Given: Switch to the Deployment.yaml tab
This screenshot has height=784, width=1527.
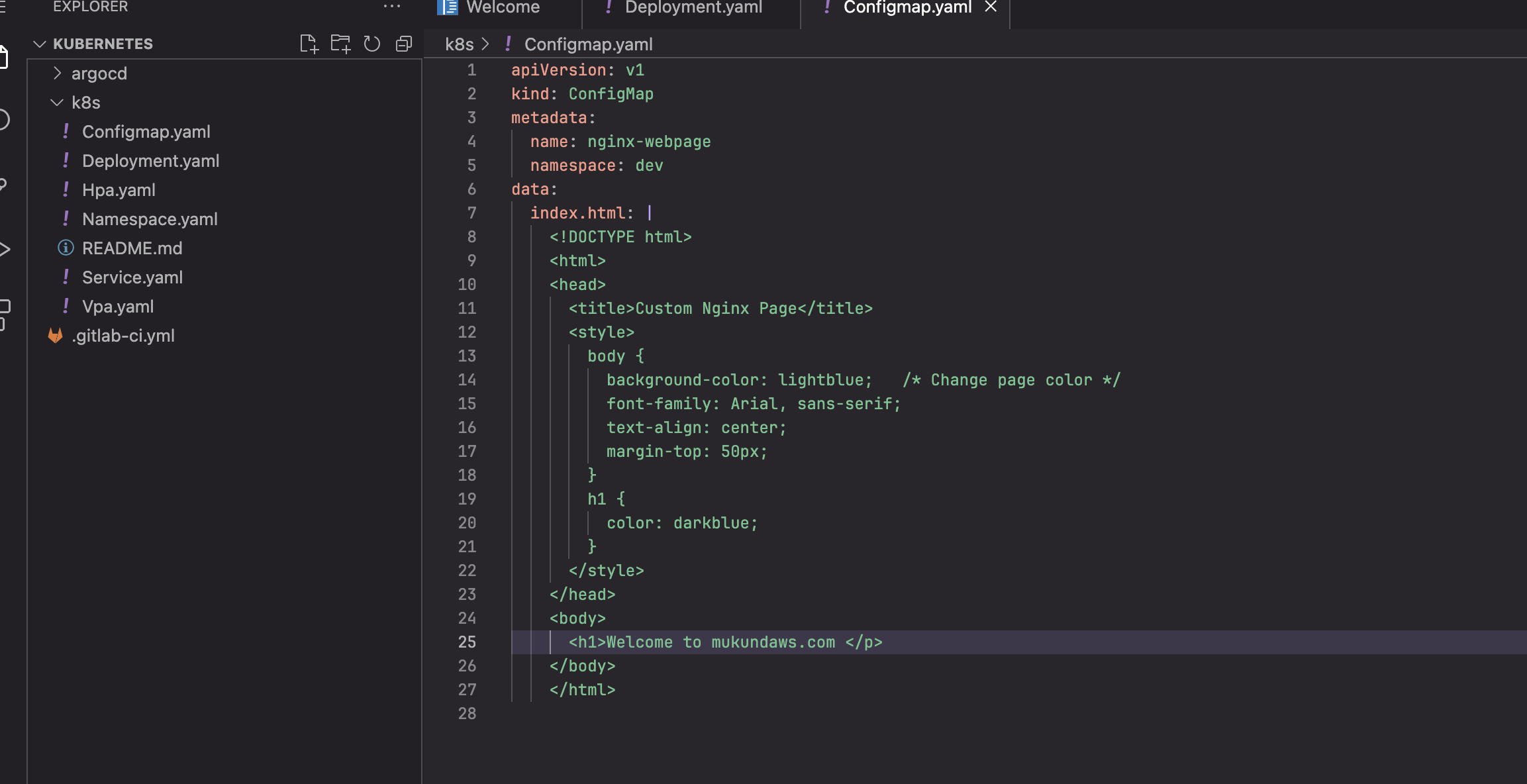Looking at the screenshot, I should [x=693, y=7].
